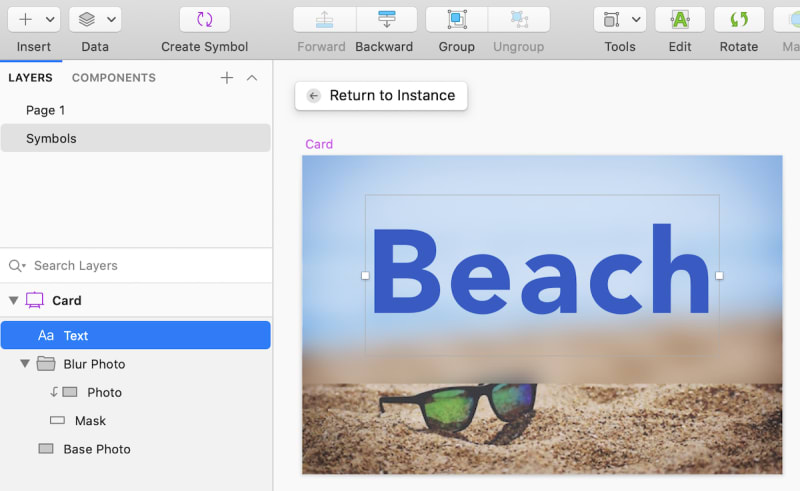
Task: Click the Base Photo layer icon
Action: pyautogui.click(x=46, y=449)
